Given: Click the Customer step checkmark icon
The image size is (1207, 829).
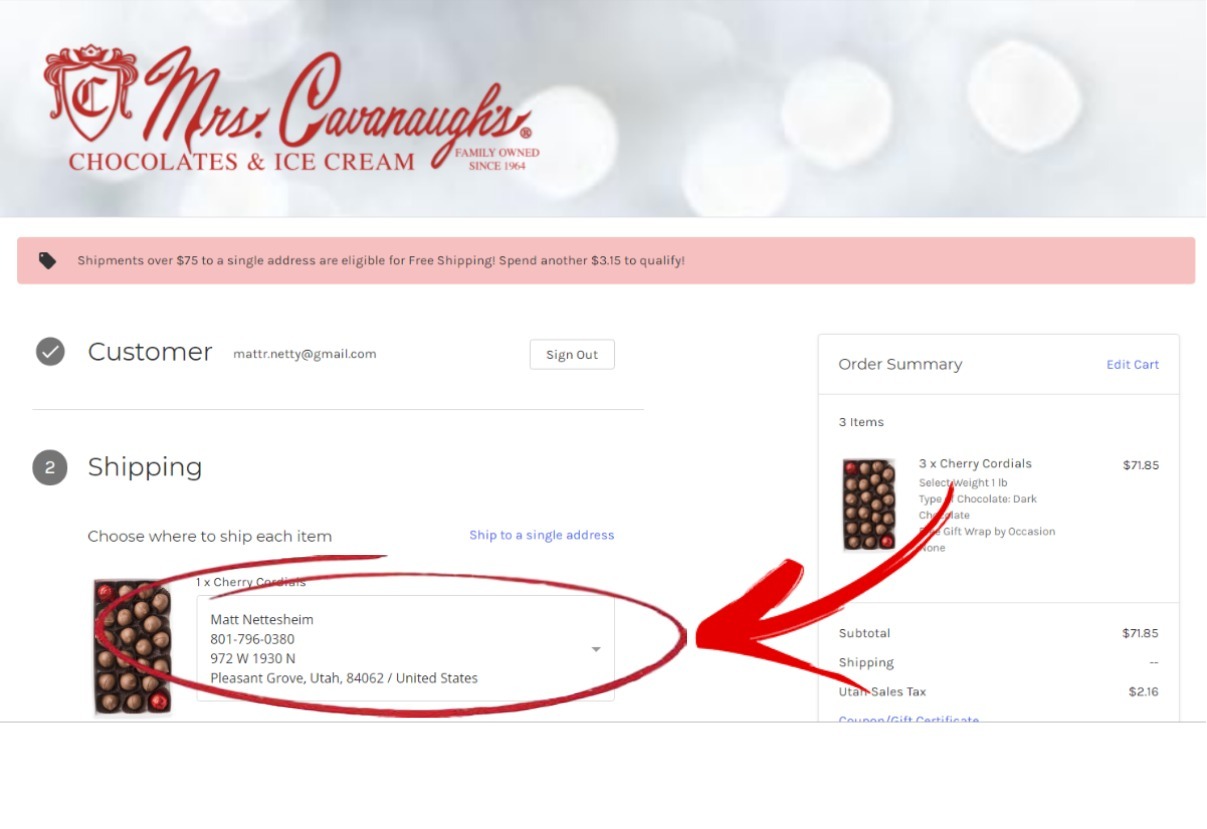Looking at the screenshot, I should (50, 352).
